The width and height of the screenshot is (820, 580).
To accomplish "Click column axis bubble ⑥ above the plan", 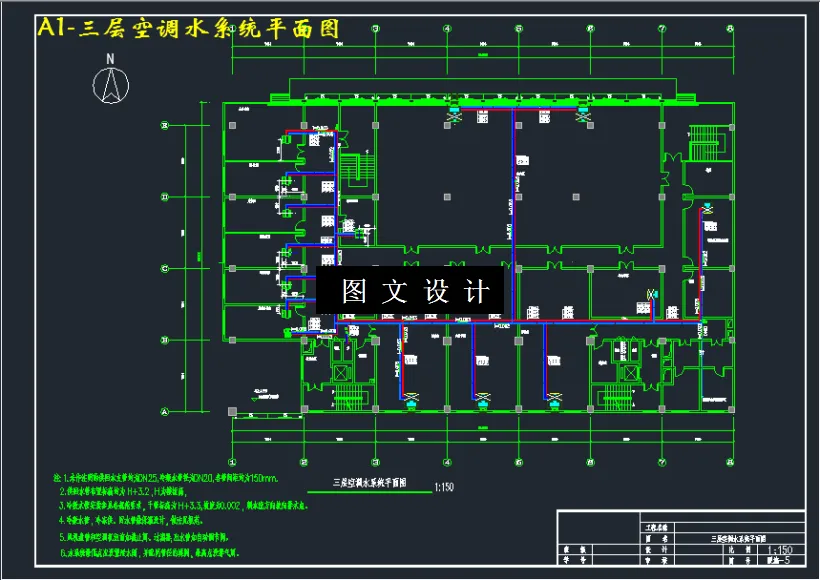I will pos(590,29).
